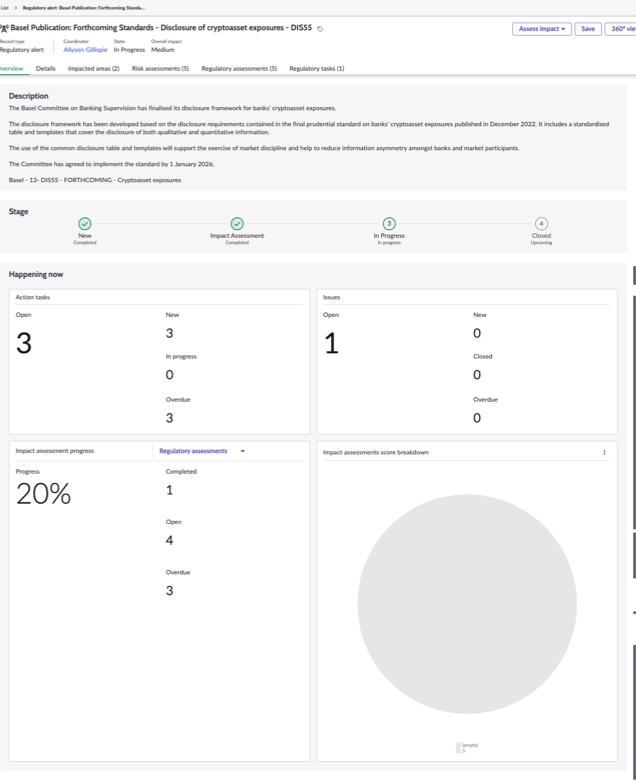The image size is (636, 781).
Task: Click the Action tasks In progress count
Action: 169,375
